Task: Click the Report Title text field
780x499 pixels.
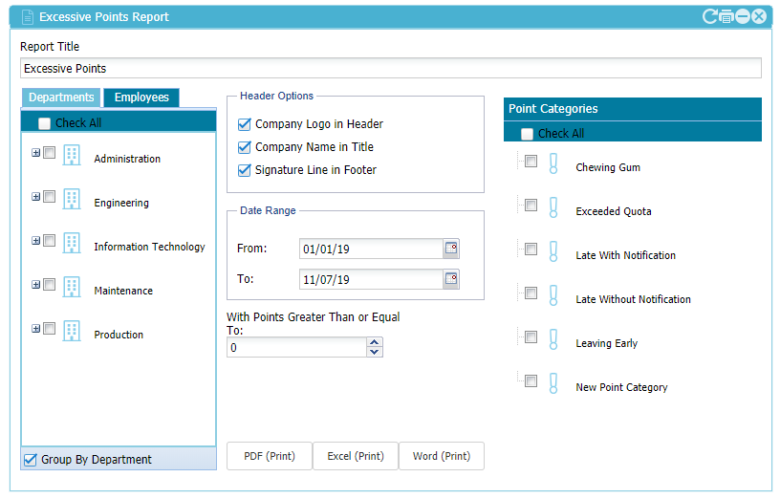Action: coord(390,69)
